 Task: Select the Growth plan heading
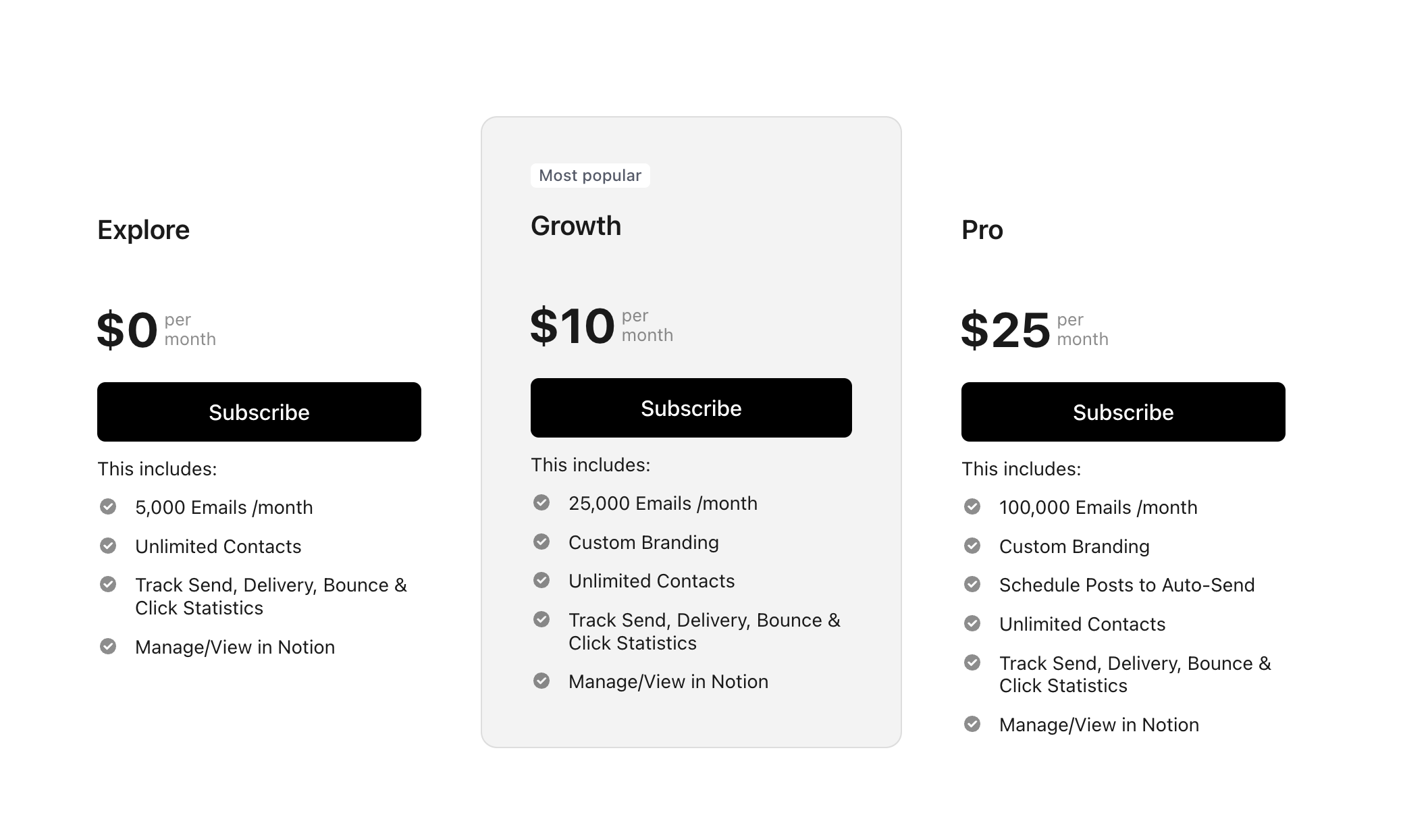click(x=576, y=226)
